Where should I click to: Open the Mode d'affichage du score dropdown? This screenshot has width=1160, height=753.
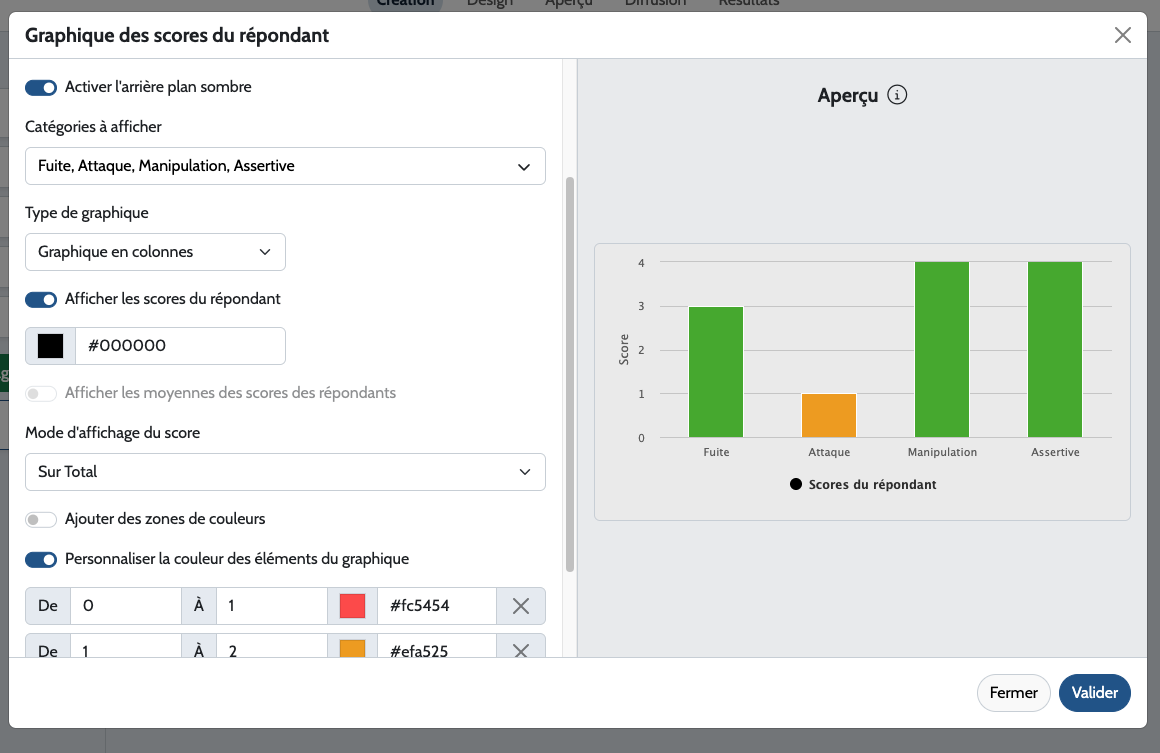[285, 472]
